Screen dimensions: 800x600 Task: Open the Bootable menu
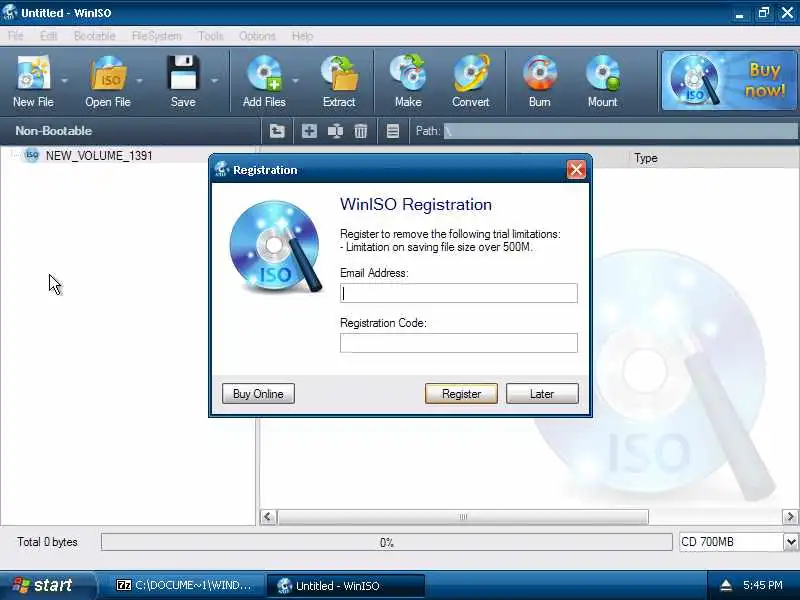pyautogui.click(x=94, y=36)
